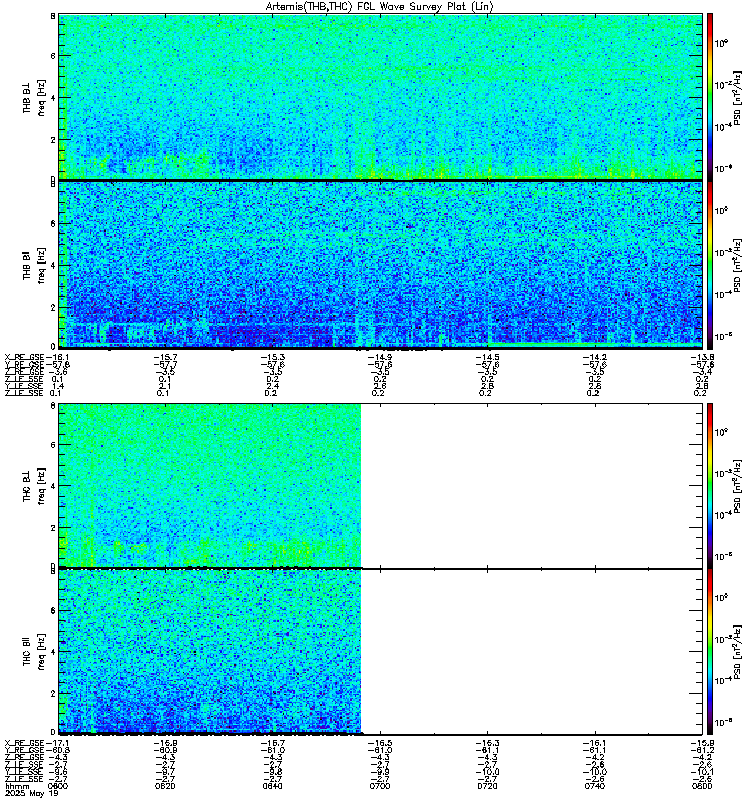Viewport: 750px width, 800px height.
Task: Click the THB X_RE_GSE value "-14.5"
Action: pos(487,357)
